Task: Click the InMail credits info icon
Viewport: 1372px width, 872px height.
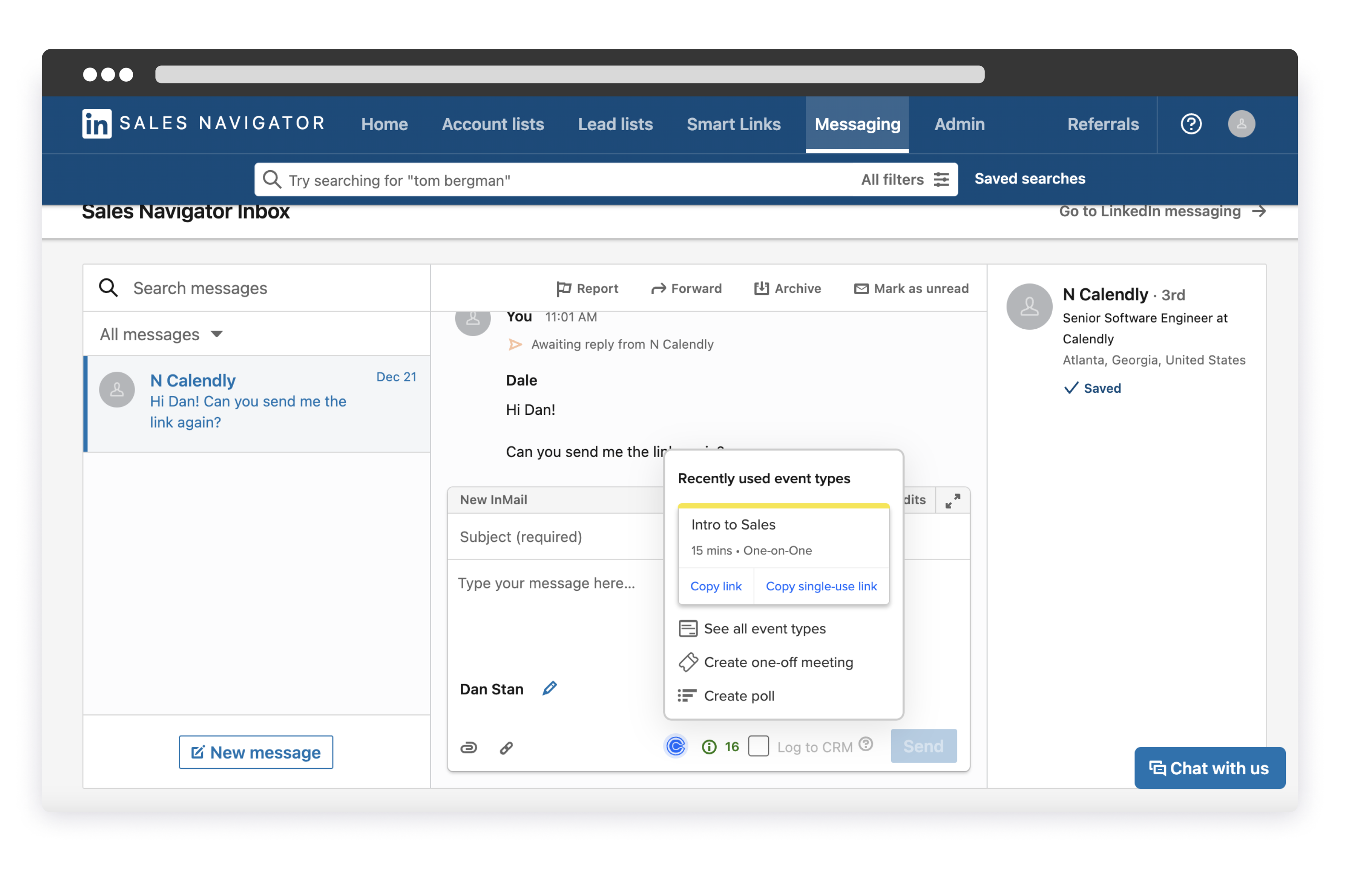Action: pyautogui.click(x=709, y=747)
